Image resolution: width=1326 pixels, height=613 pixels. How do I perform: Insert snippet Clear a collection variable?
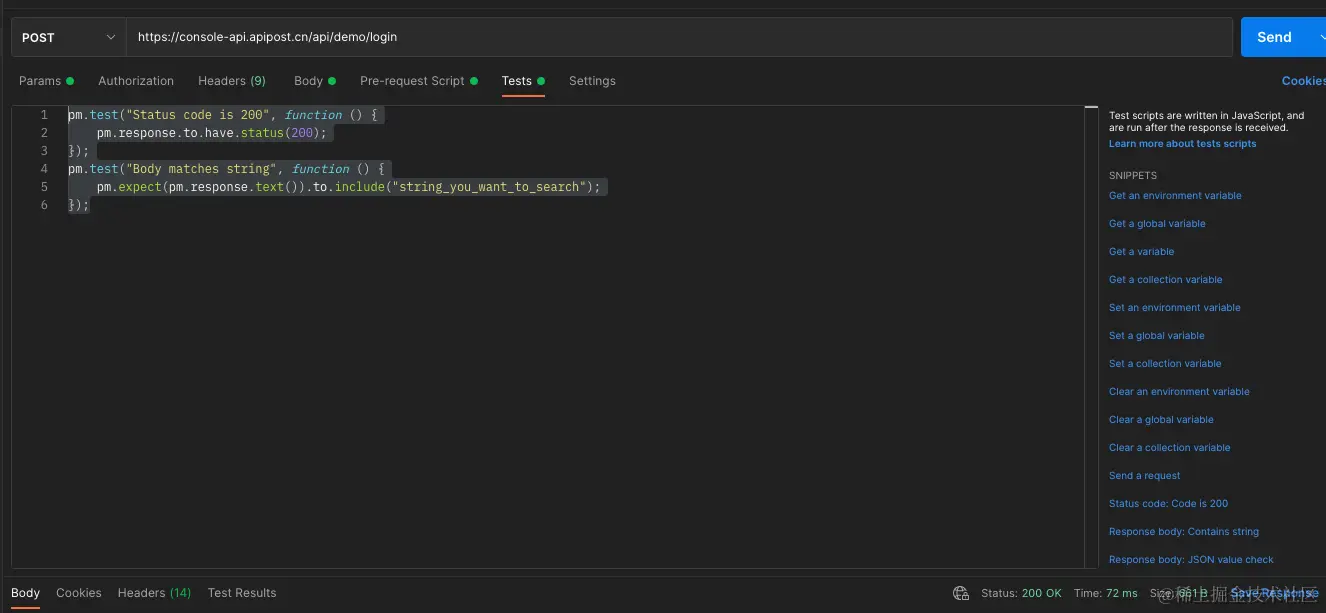[1169, 448]
